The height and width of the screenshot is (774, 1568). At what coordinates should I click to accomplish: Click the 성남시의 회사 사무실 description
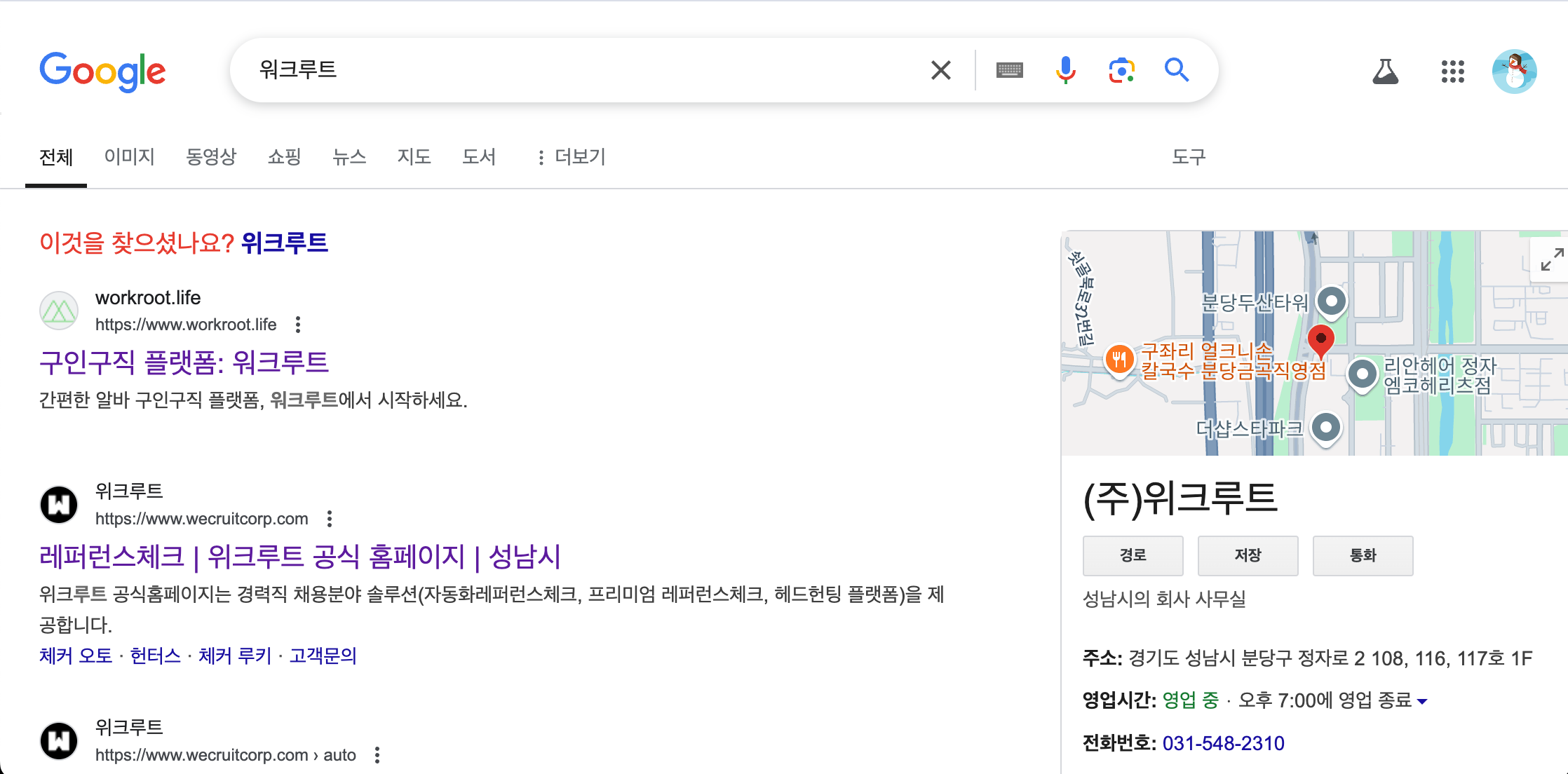tap(1164, 599)
